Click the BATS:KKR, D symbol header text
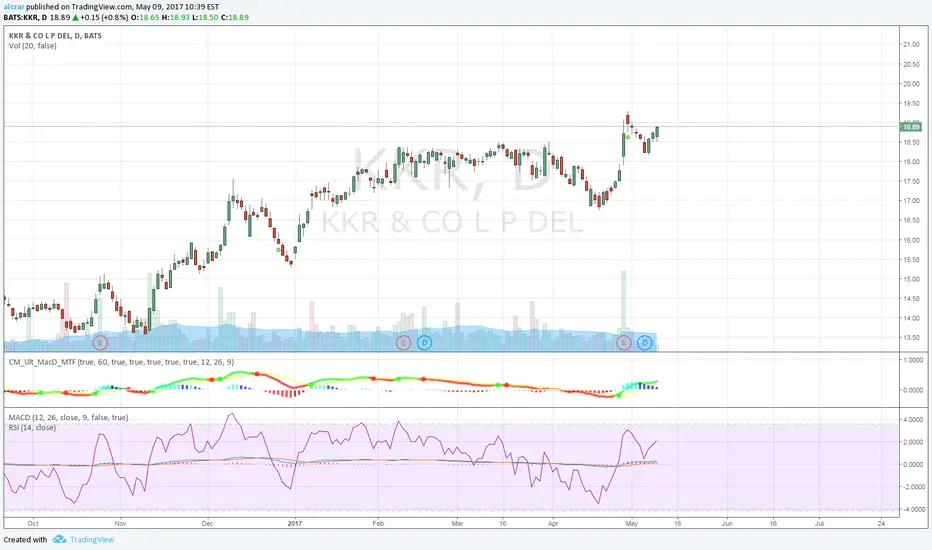932x550 pixels. 26,17
